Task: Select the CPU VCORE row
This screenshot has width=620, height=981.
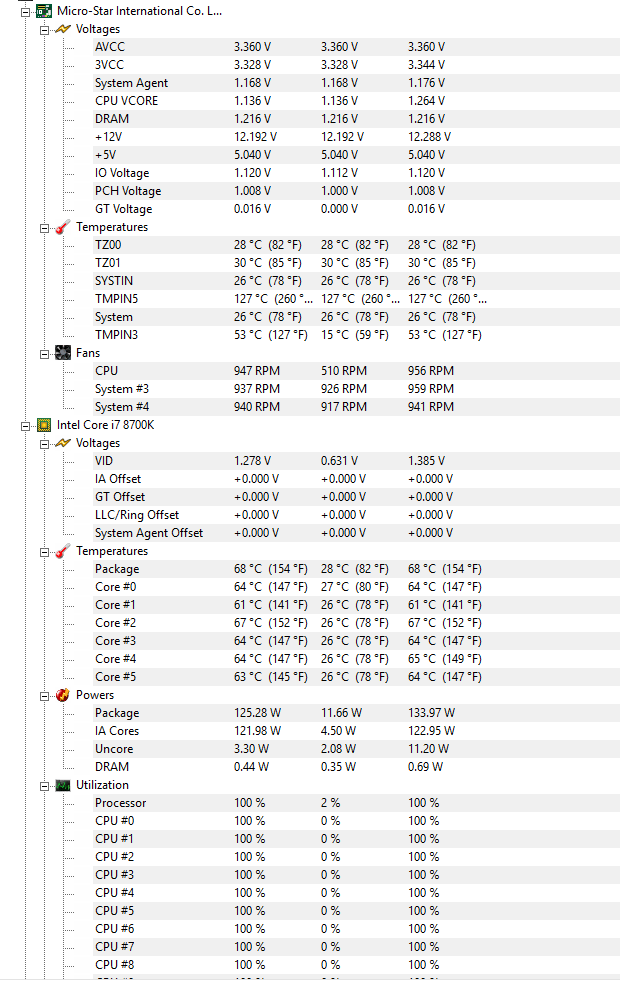Action: 357,101
